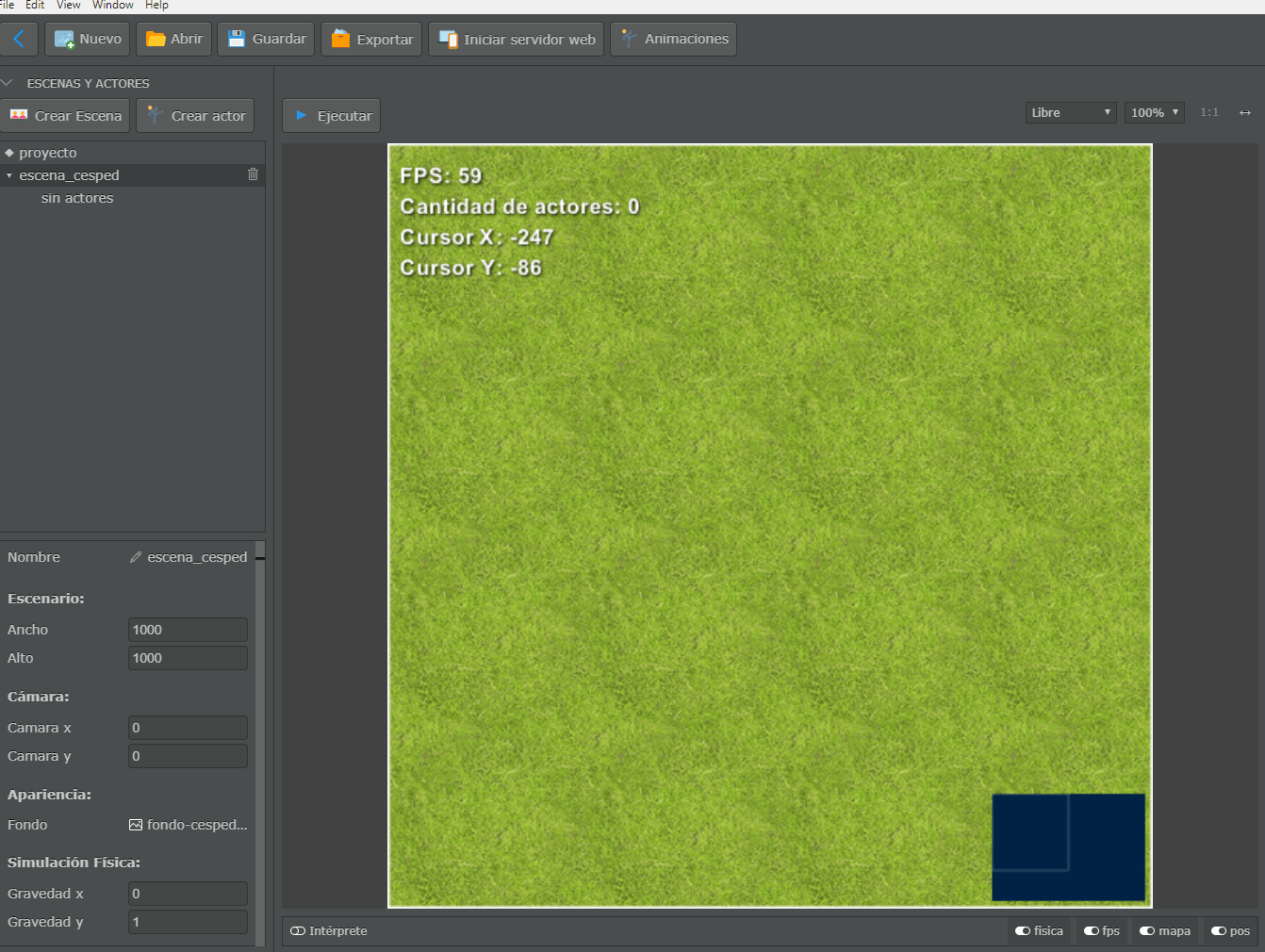Collapse the Escenas y Actores panel
Viewport: 1265px width, 952px height.
pyautogui.click(x=8, y=83)
